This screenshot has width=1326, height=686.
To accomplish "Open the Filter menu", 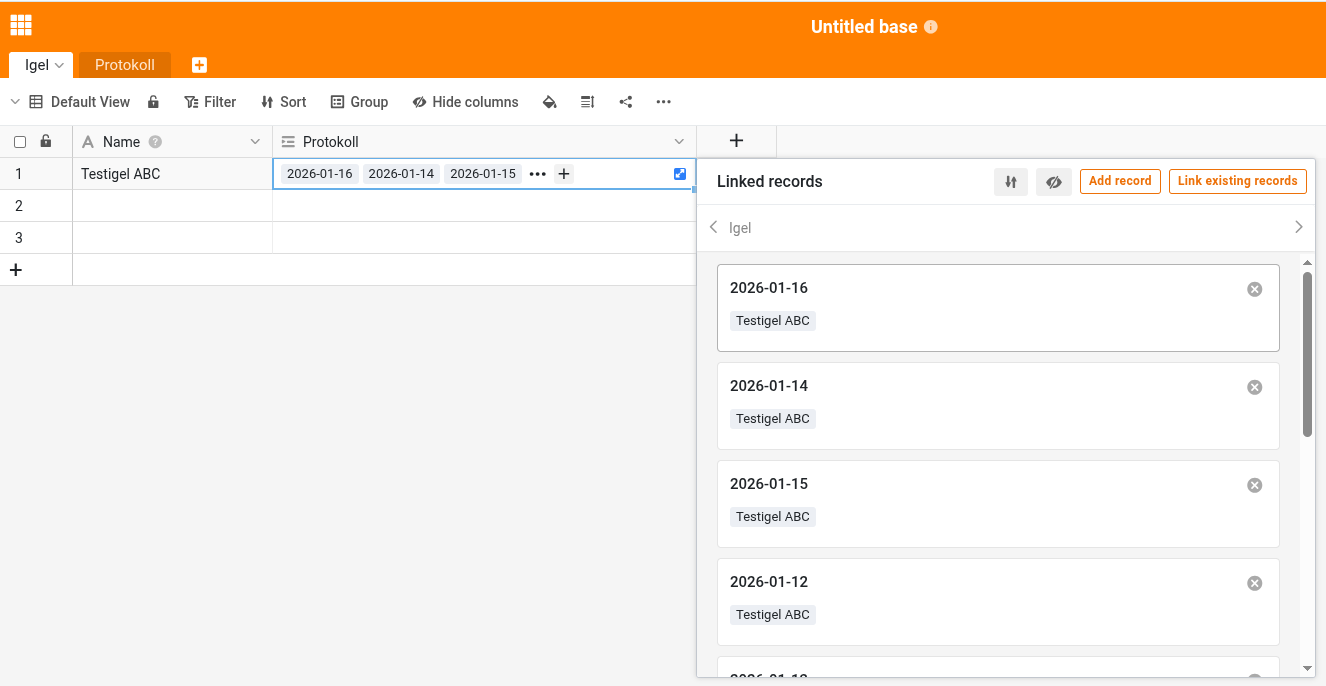I will pos(210,102).
